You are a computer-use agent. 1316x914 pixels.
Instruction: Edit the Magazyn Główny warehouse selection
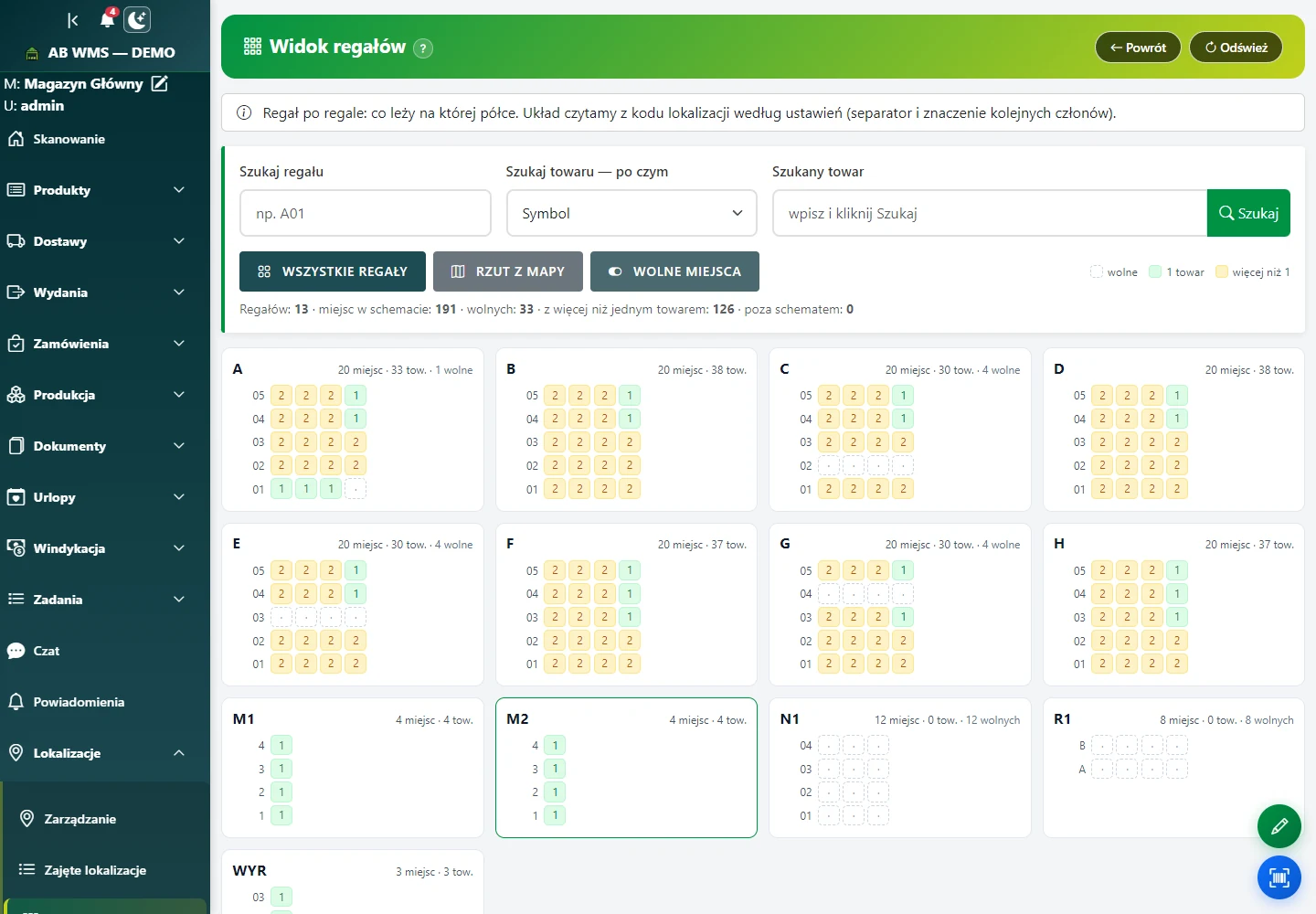click(x=160, y=83)
